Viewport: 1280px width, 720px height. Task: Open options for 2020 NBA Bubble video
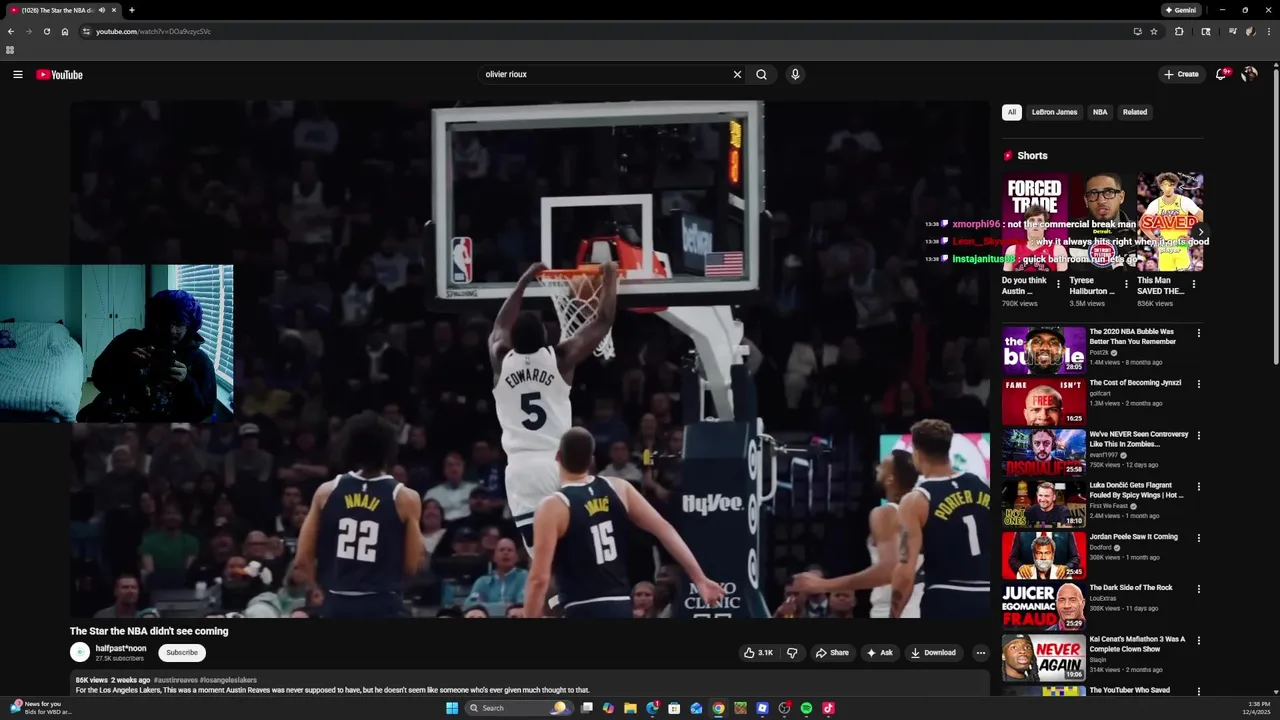(x=1199, y=333)
